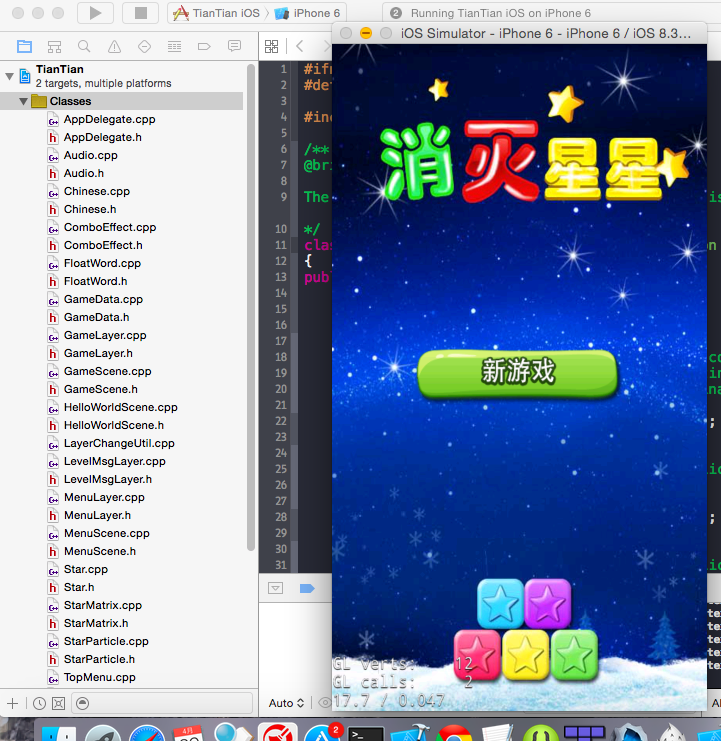This screenshot has width=721, height=741.
Task: Open MenuLayer.cpp
Action: pos(104,497)
